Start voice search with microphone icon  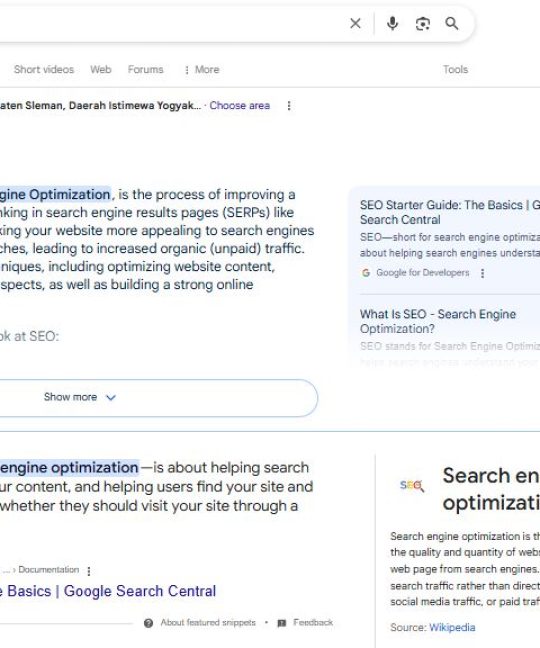click(392, 24)
